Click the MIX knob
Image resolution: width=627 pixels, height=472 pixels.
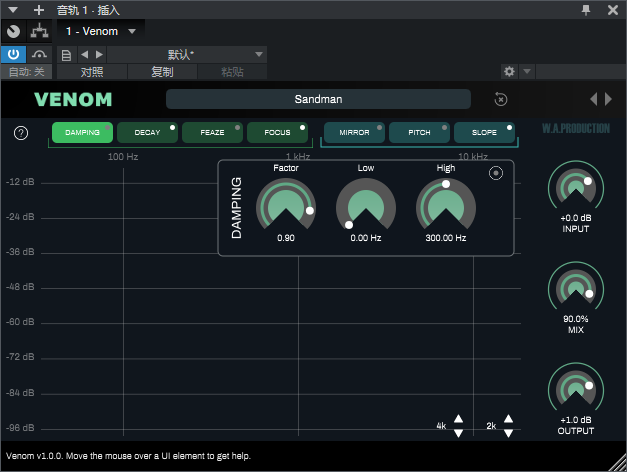pyautogui.click(x=576, y=287)
